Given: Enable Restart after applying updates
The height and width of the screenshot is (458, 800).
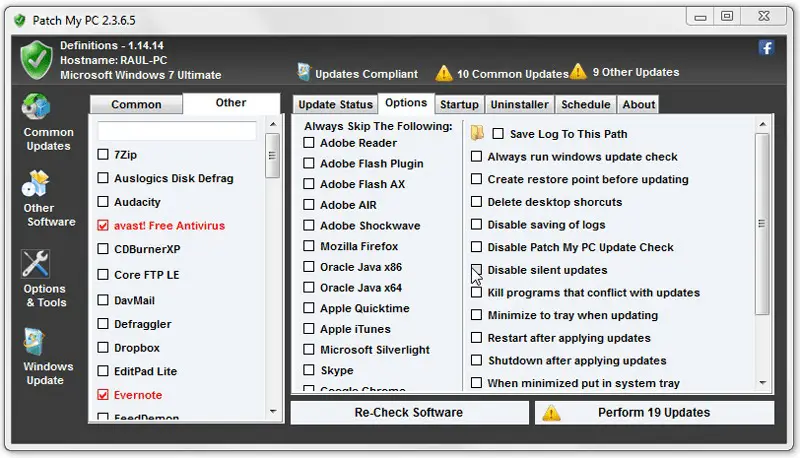Looking at the screenshot, I should tap(476, 337).
